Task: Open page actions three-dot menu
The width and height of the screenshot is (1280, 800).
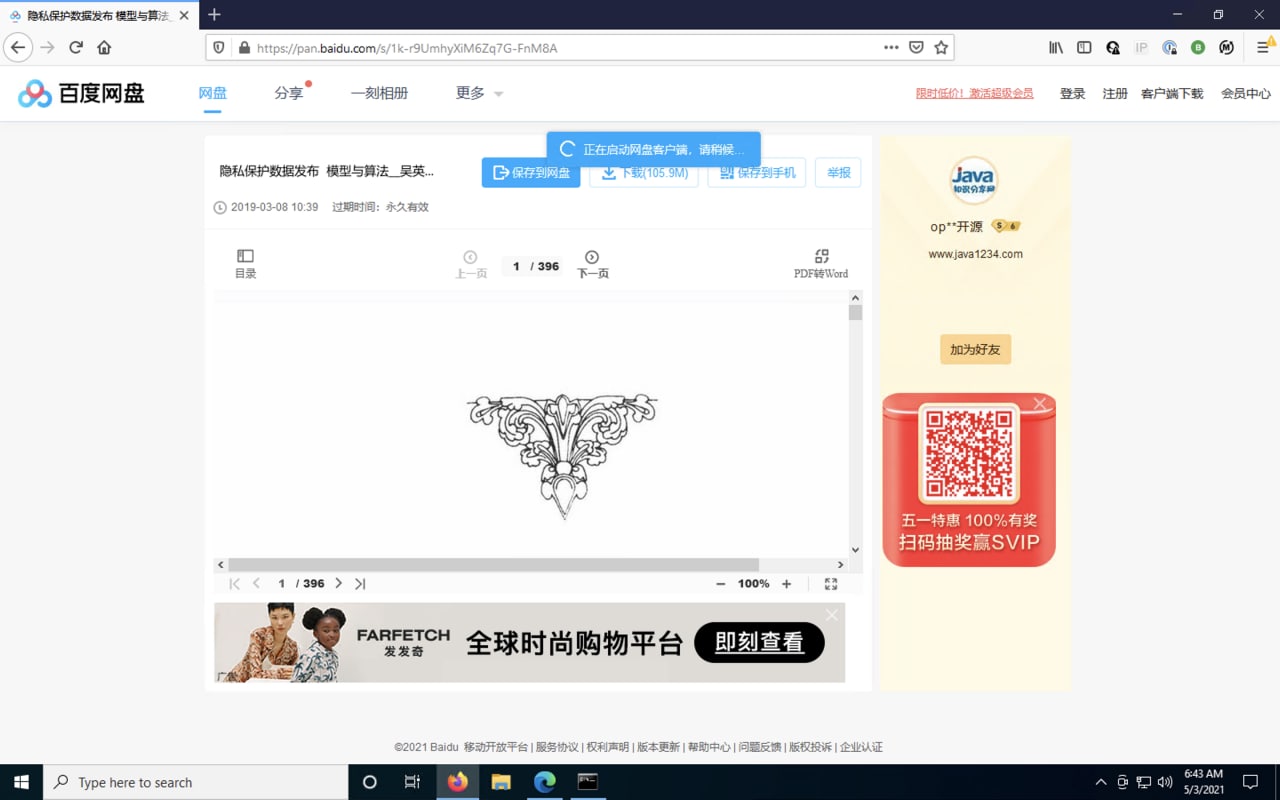Action: coord(891,47)
